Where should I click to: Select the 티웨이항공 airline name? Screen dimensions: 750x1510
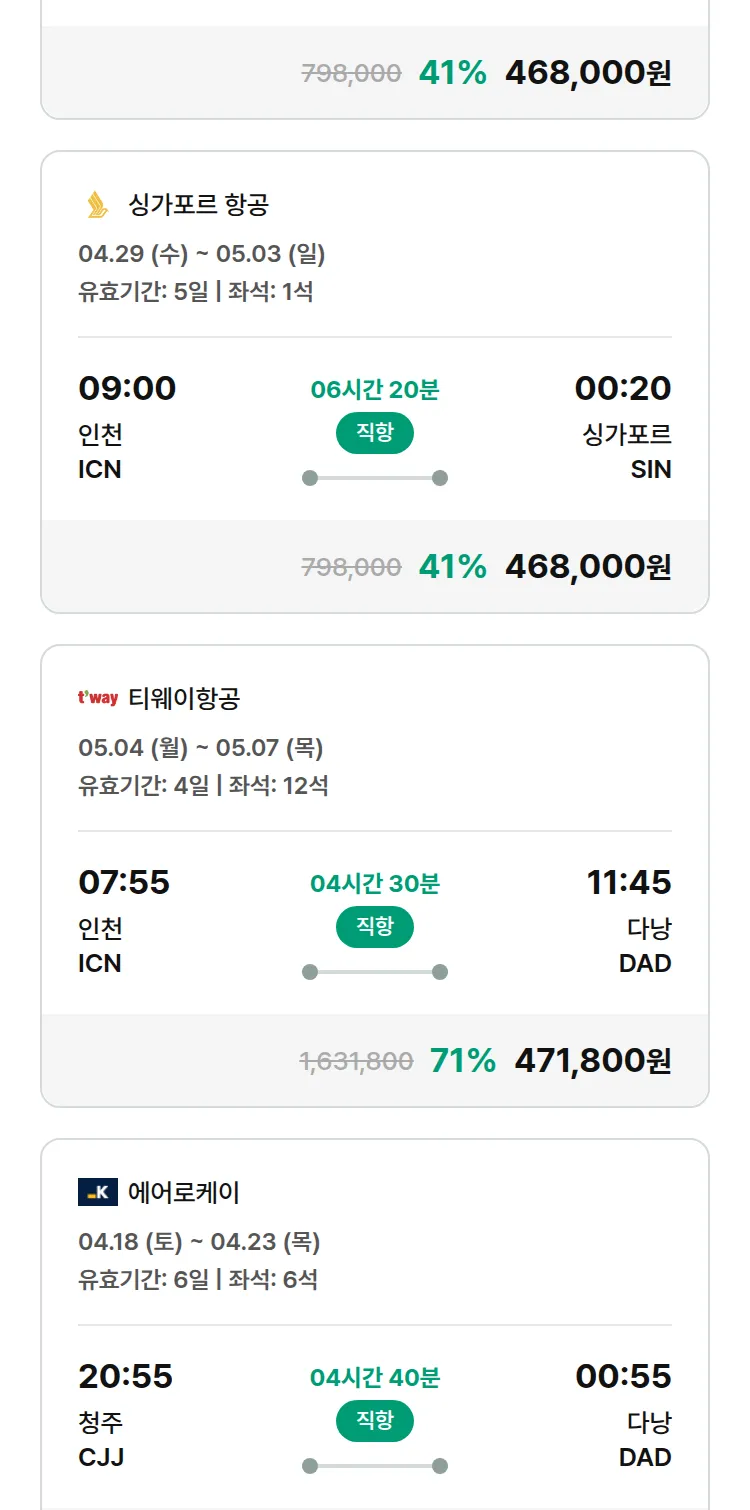point(184,698)
